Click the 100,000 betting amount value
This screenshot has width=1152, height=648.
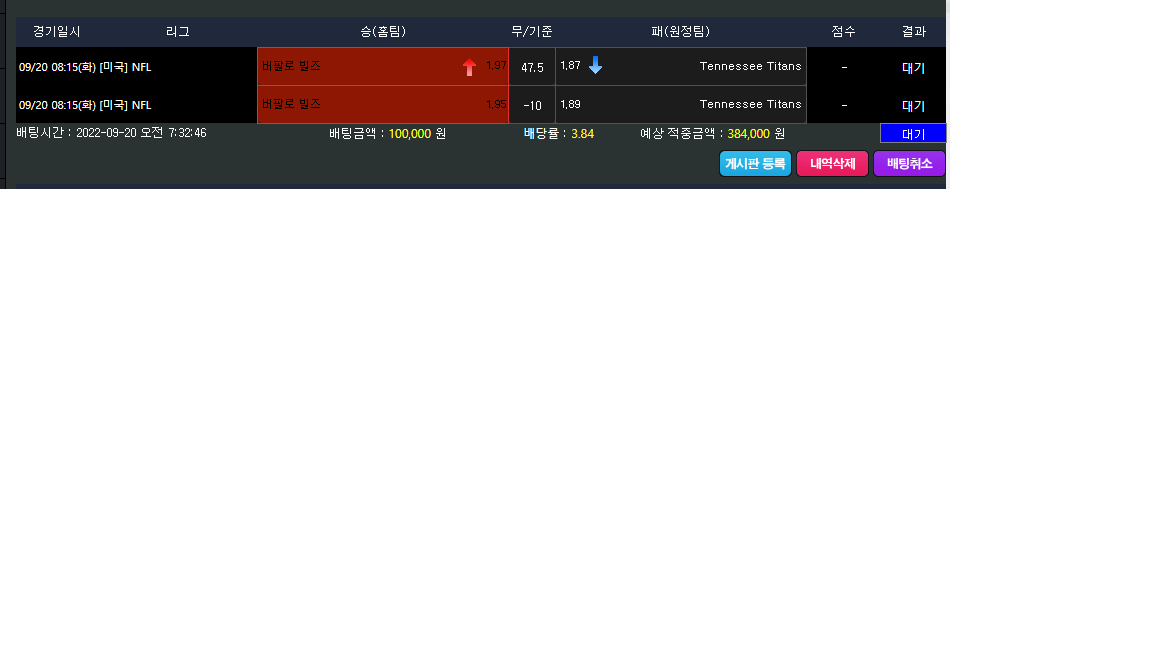coord(409,134)
